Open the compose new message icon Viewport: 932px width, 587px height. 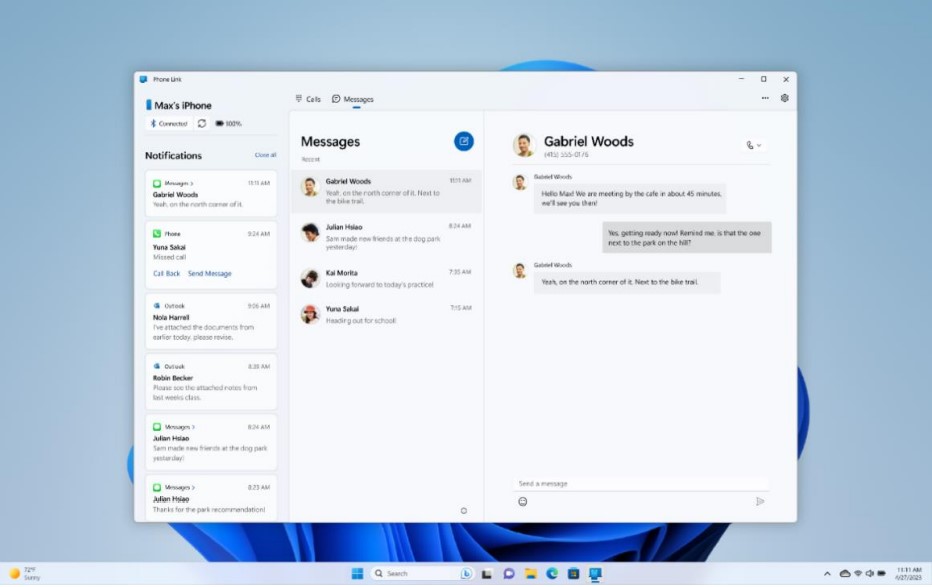click(463, 141)
